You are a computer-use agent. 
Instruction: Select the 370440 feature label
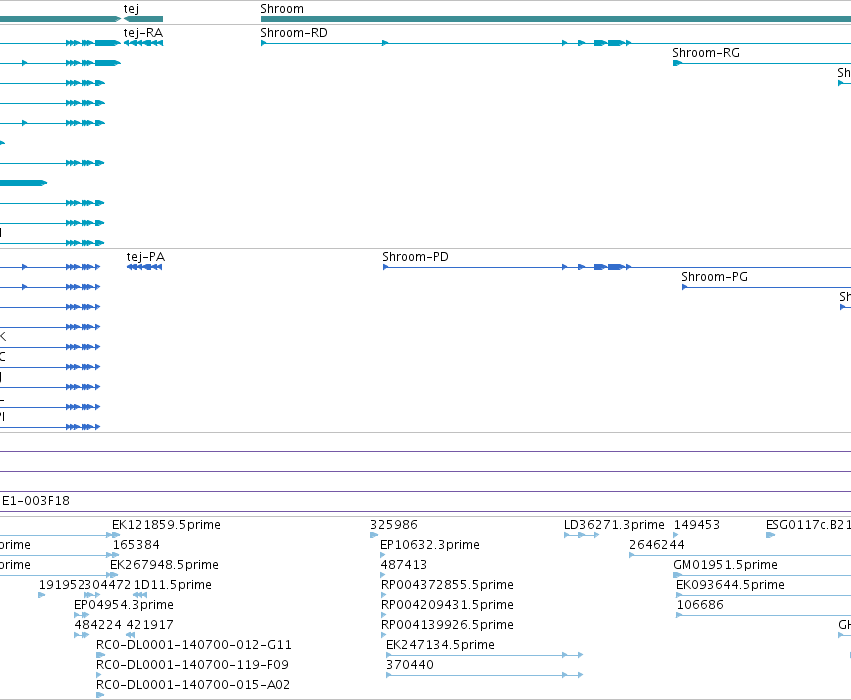[x=410, y=665]
